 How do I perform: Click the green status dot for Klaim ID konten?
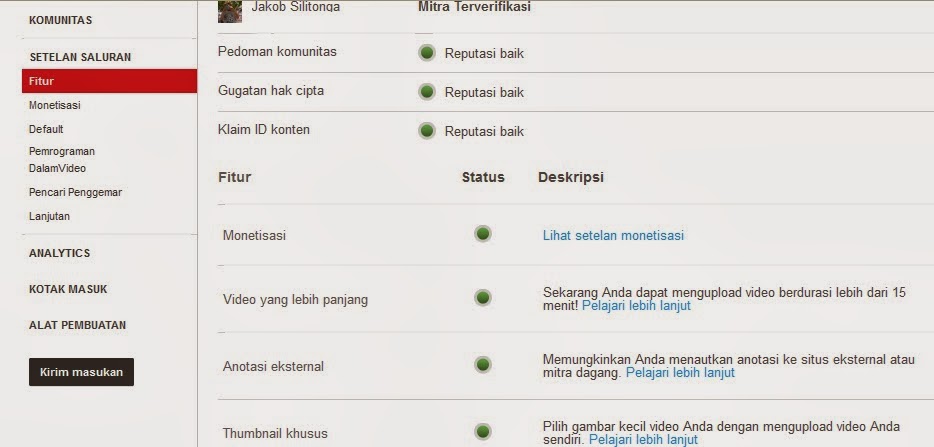tap(426, 131)
